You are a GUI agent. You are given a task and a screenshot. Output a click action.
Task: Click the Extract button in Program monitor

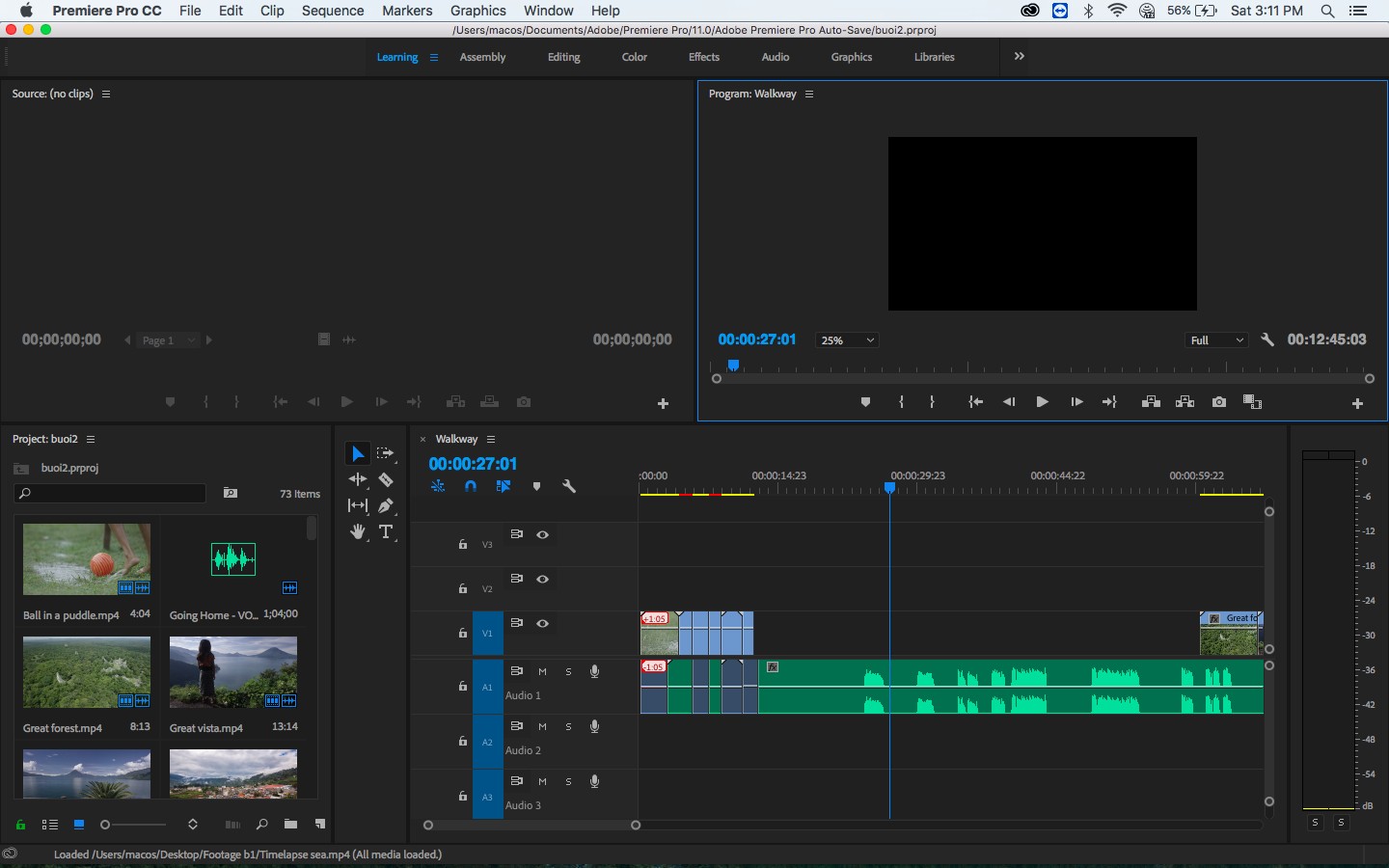coord(1185,402)
